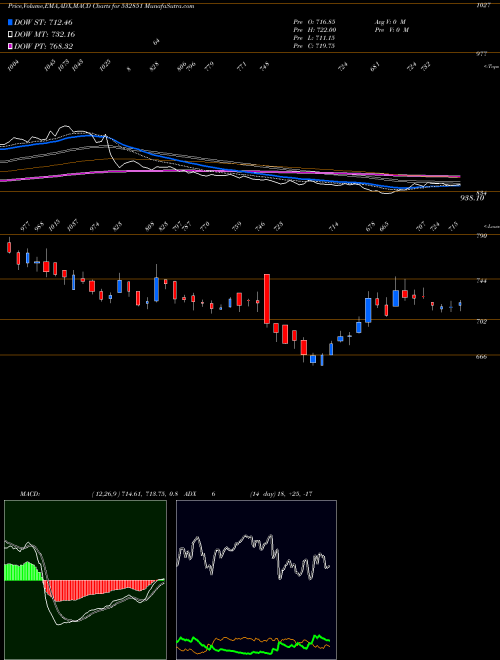Click the 'MACD:' indicator label
Image resolution: width=500 pixels, height=660 pixels.
[30, 494]
